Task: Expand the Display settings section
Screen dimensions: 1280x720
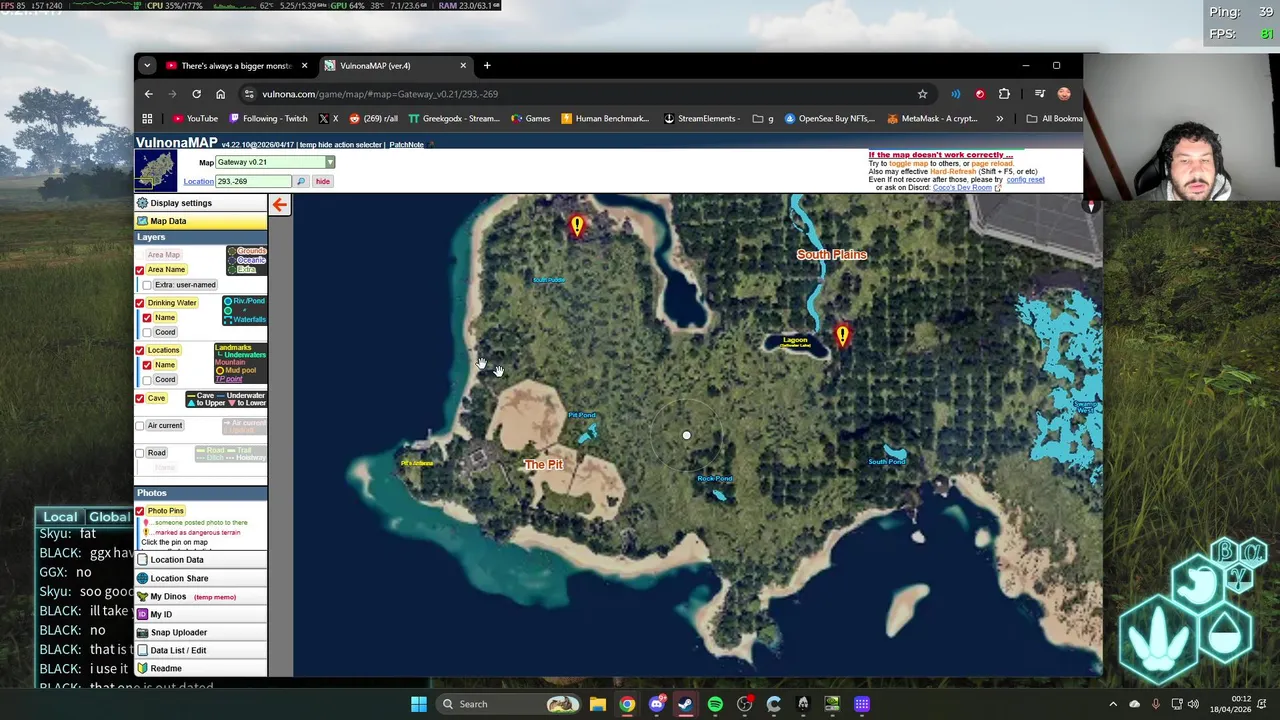Action: tap(201, 203)
